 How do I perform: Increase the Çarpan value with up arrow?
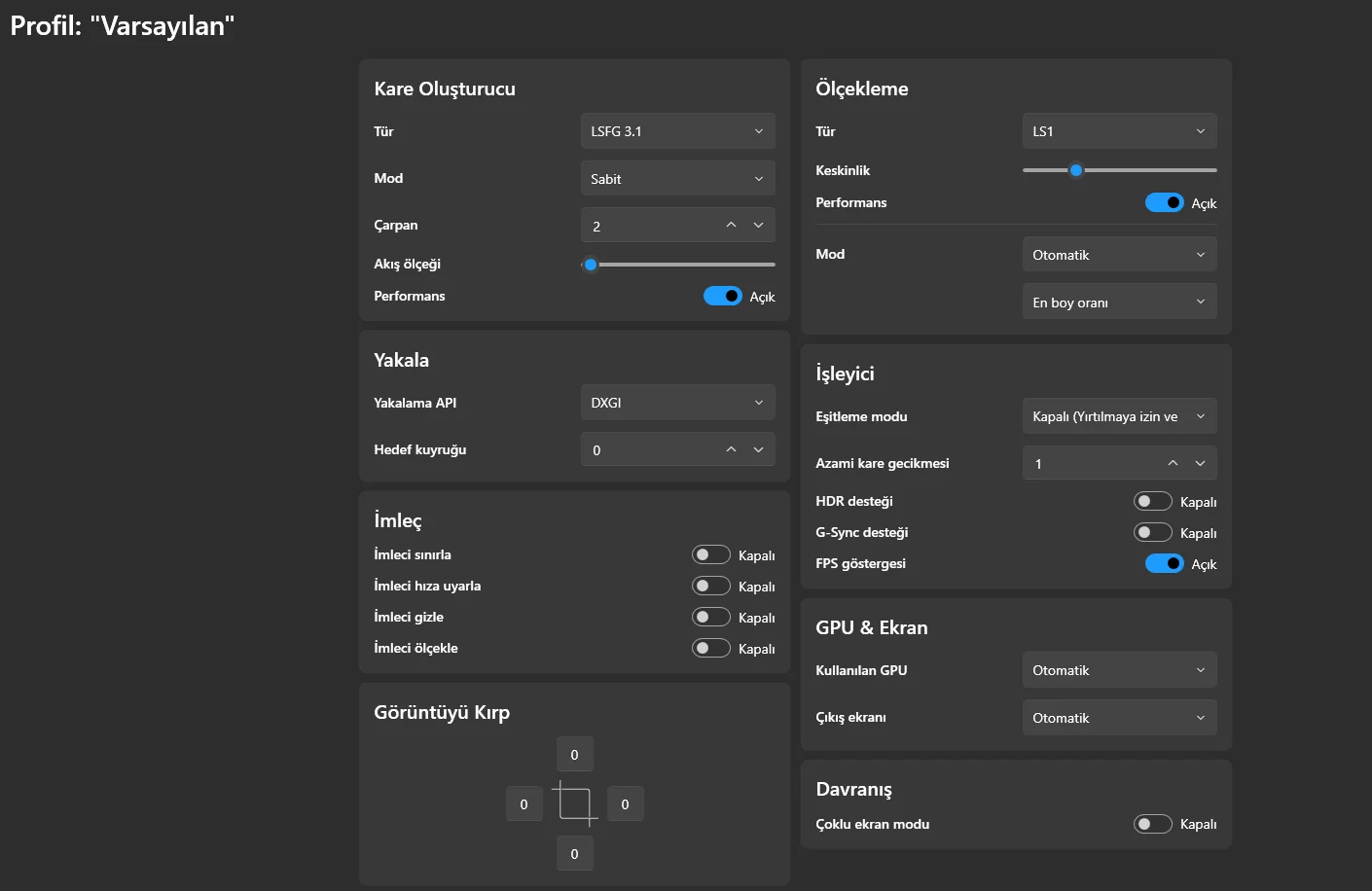tap(731, 226)
